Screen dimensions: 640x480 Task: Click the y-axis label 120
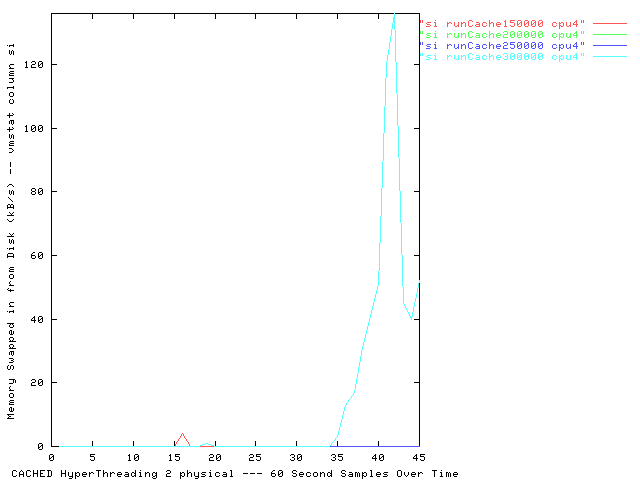34,64
